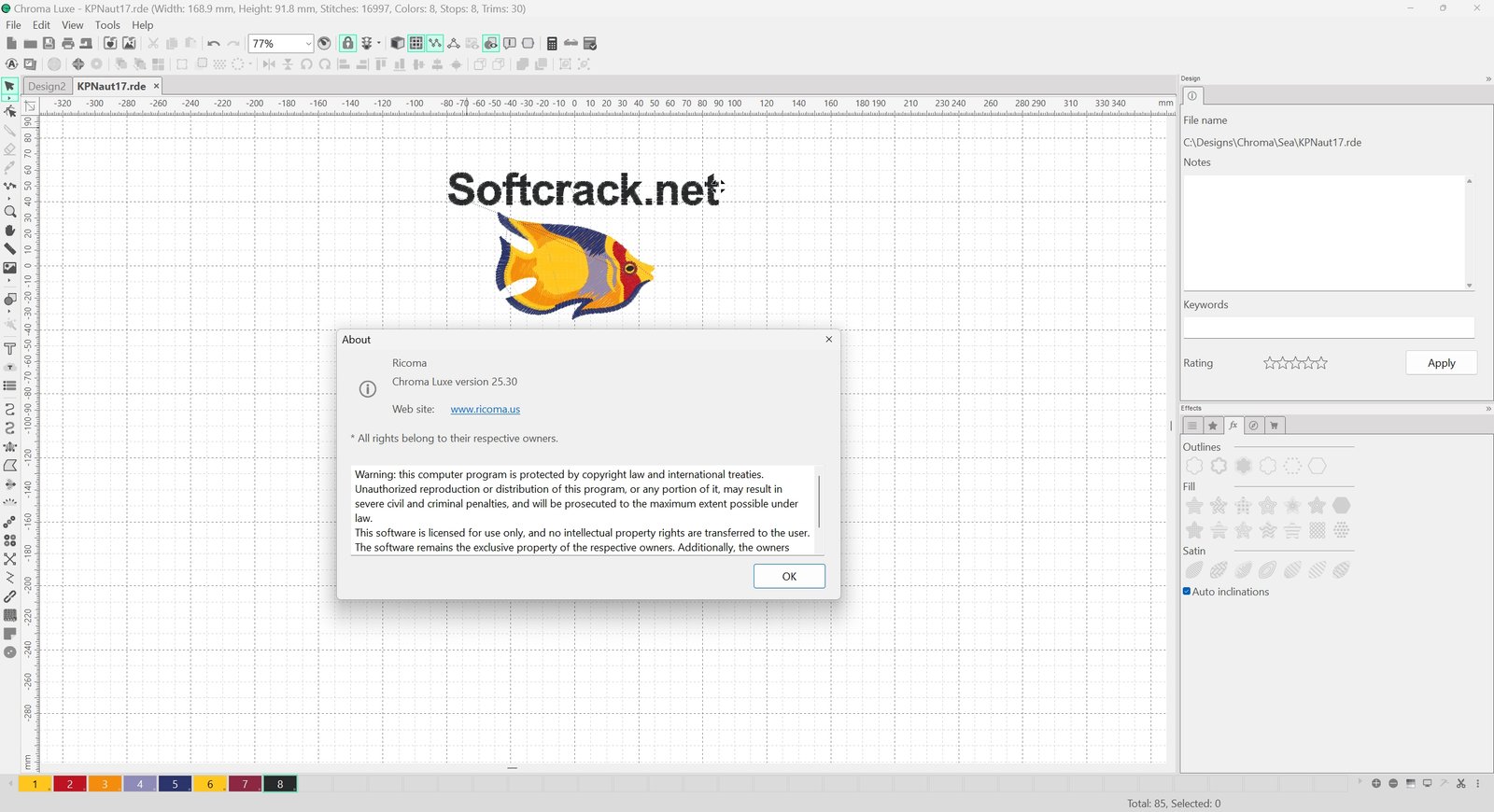Set rating to five stars

pyautogui.click(x=1321, y=363)
